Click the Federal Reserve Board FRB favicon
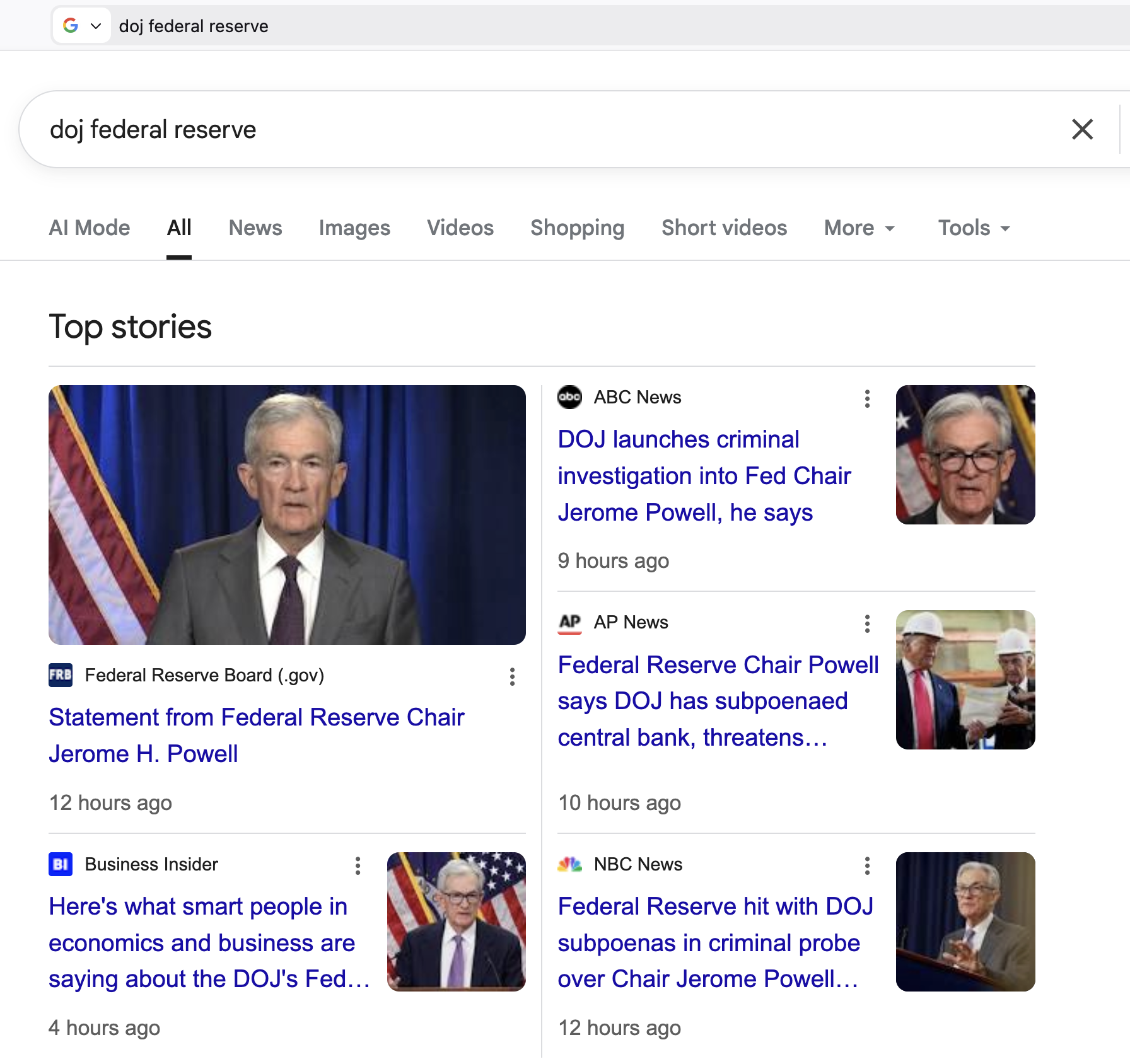Image resolution: width=1130 pixels, height=1064 pixels. (x=61, y=675)
